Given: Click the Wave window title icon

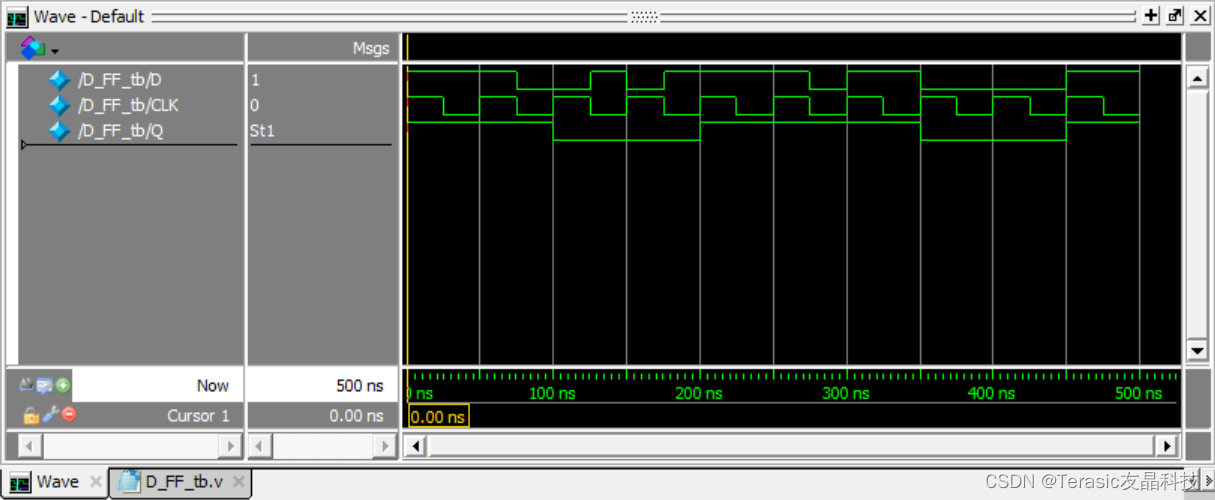Looking at the screenshot, I should [18, 17].
